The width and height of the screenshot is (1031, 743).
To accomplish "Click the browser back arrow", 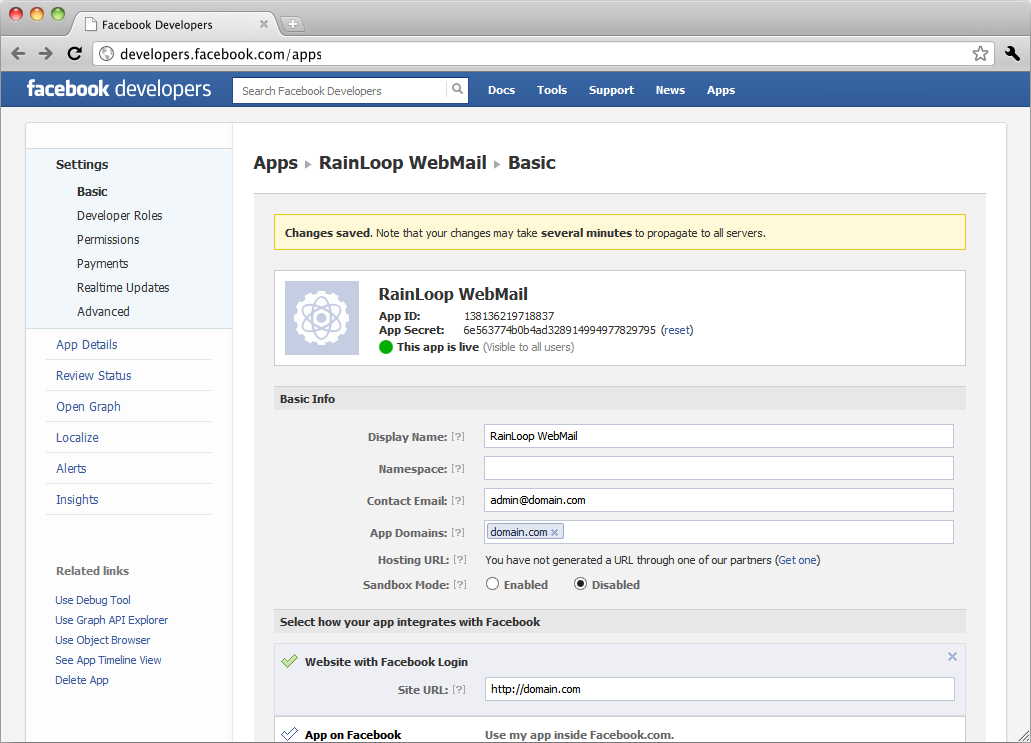I will (18, 54).
